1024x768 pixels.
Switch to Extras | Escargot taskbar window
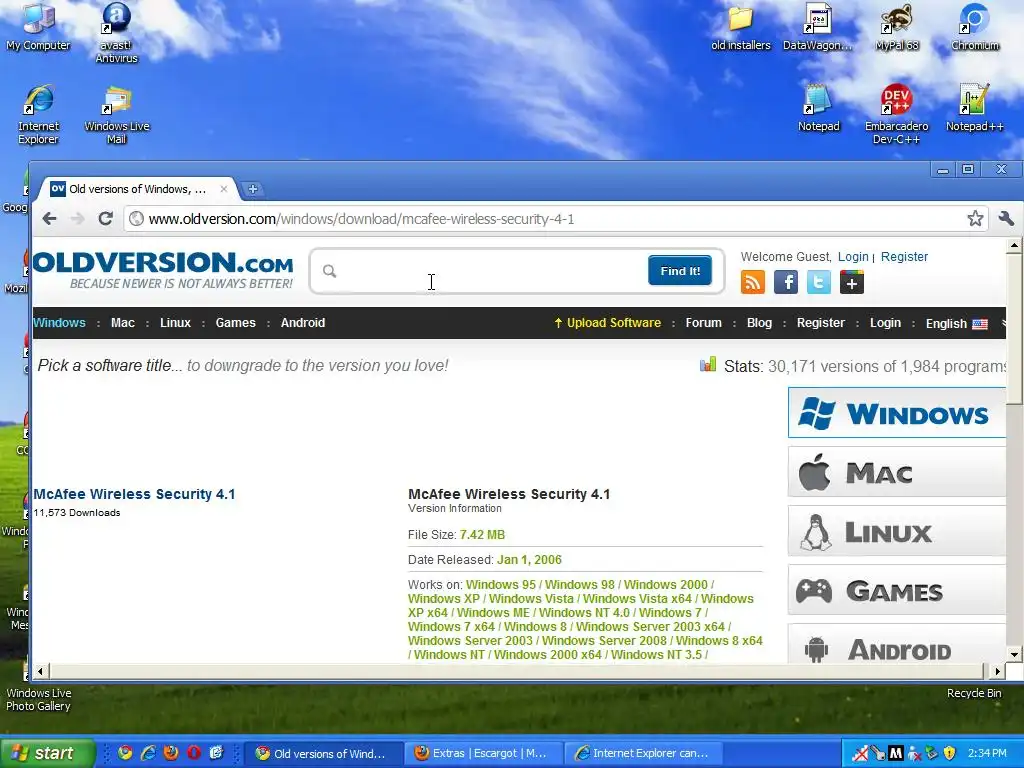pyautogui.click(x=482, y=754)
